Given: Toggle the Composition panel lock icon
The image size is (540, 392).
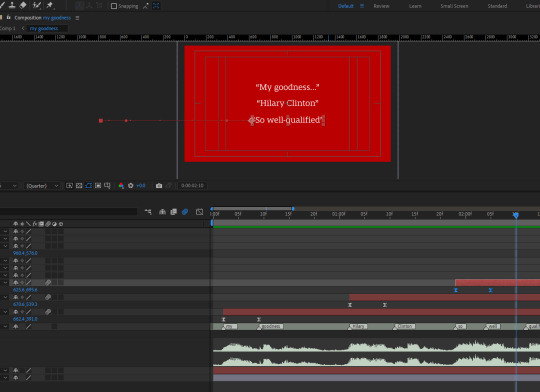Looking at the screenshot, I should [x=9, y=17].
